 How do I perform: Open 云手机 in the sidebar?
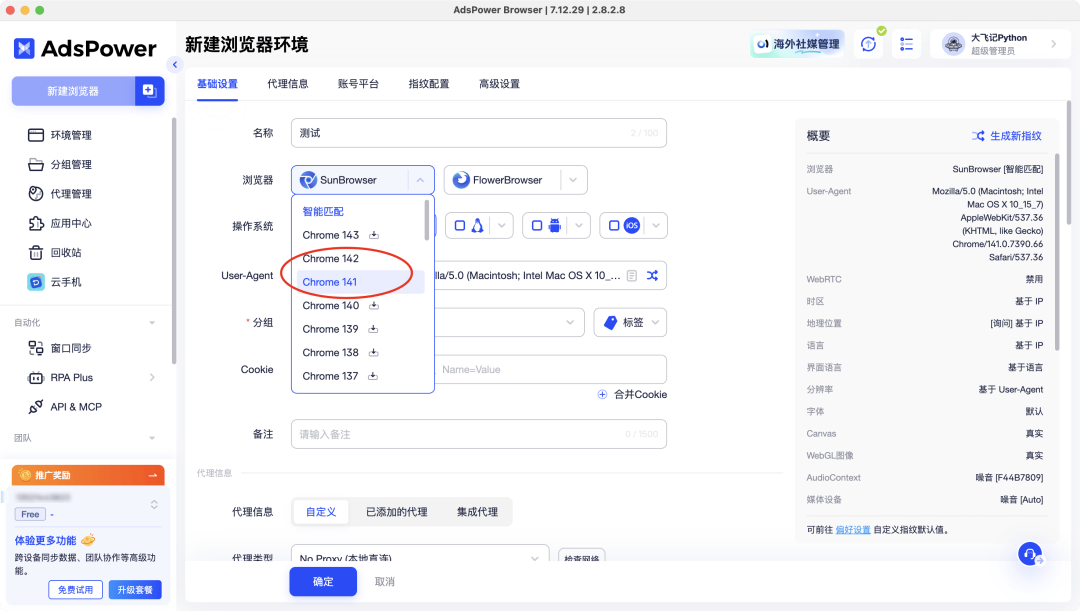pos(54,282)
